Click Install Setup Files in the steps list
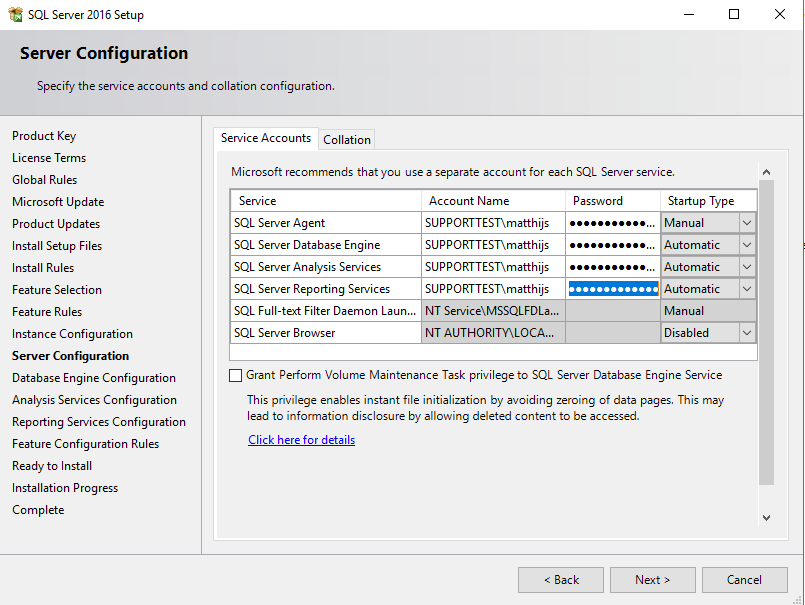The image size is (805, 605). point(57,246)
